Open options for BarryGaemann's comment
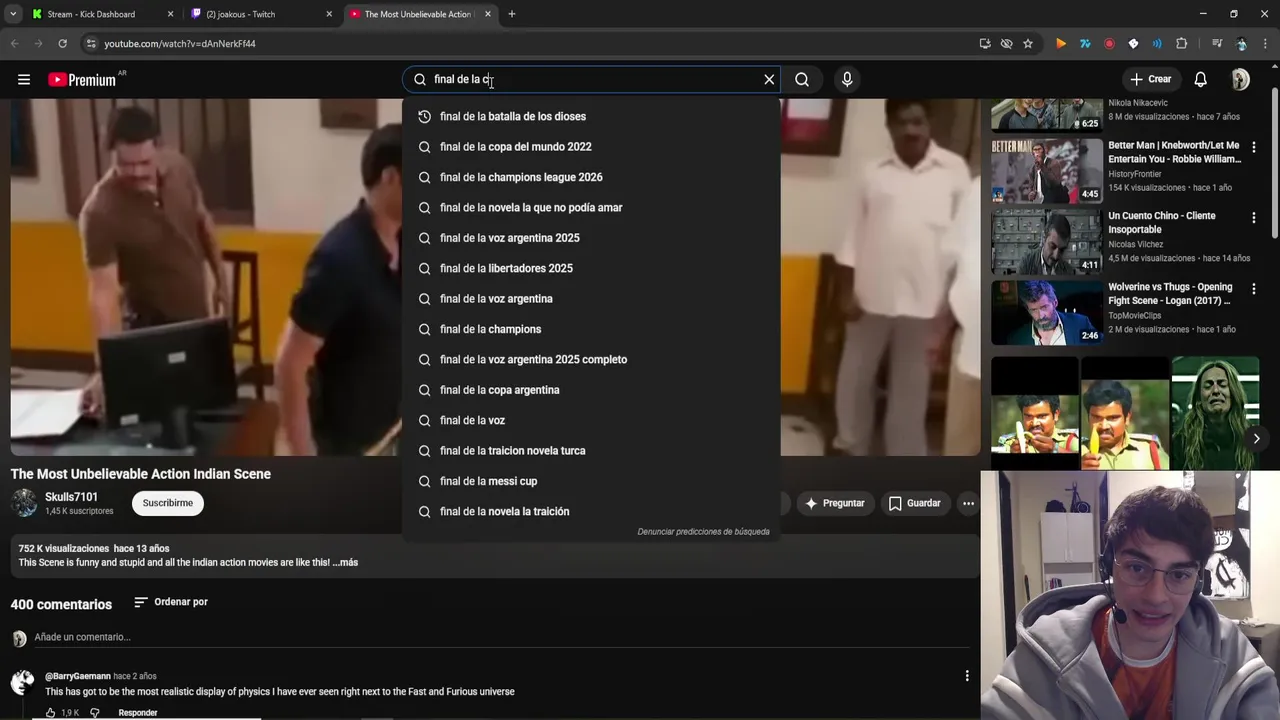Image resolution: width=1280 pixels, height=720 pixels. (967, 676)
